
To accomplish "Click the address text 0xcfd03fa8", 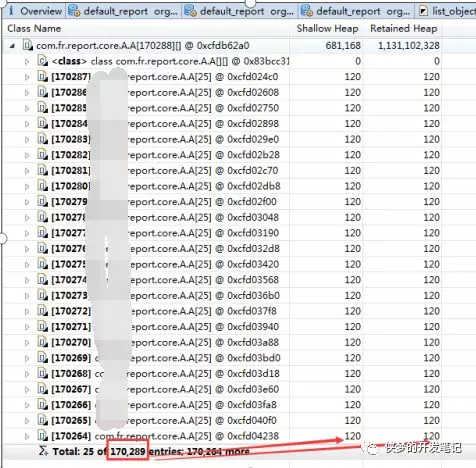I will [x=252, y=405].
